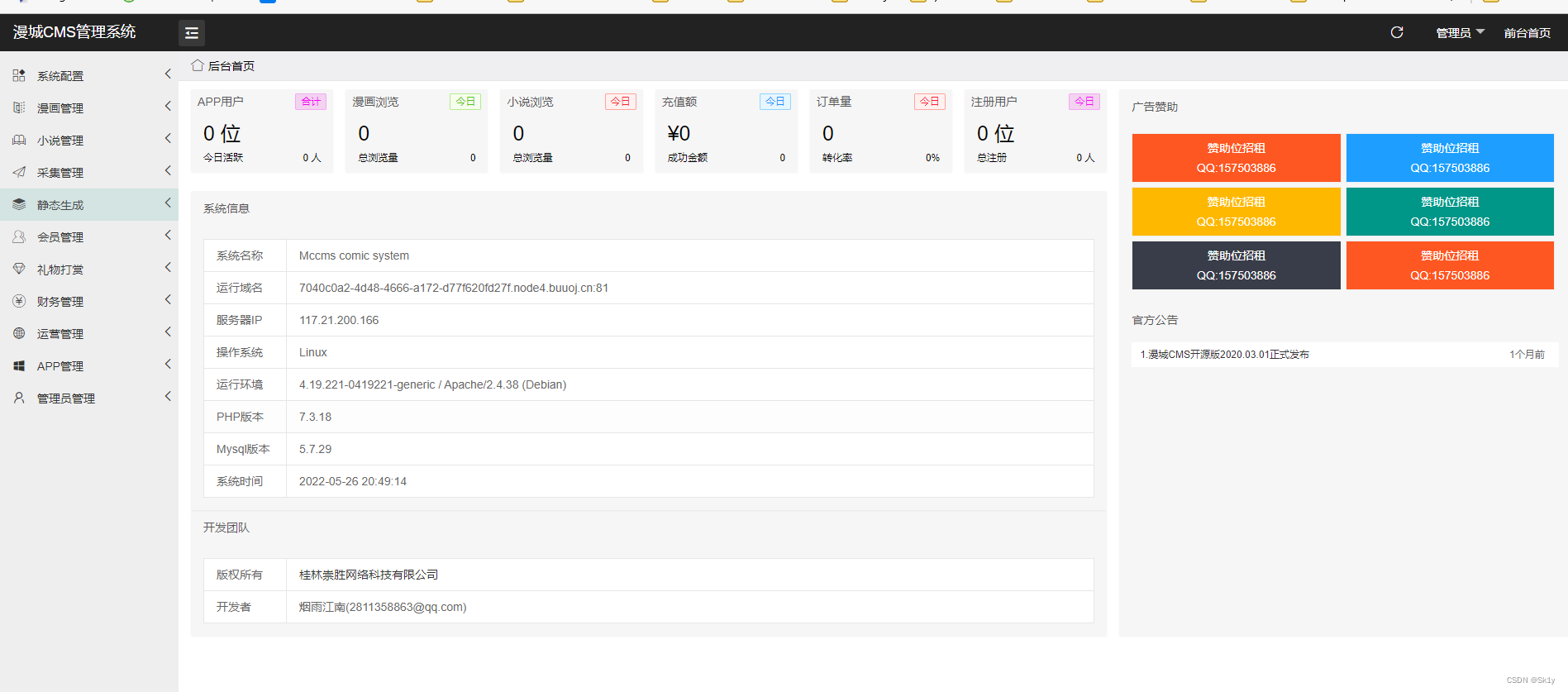Expand the 会员管理 chevron
Image resolution: width=1568 pixels, height=692 pixels.
[168, 236]
